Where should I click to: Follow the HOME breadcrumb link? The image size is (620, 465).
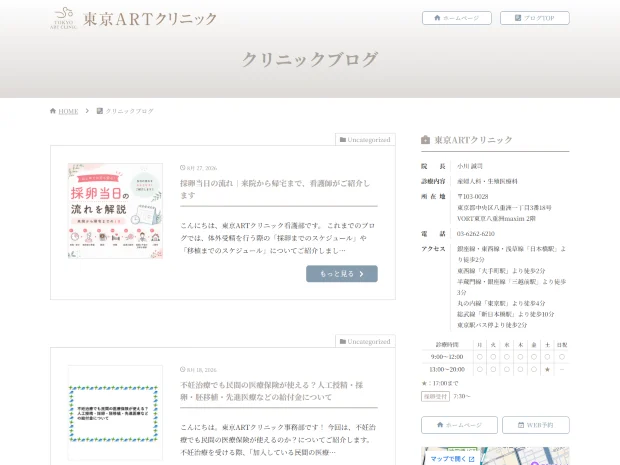click(x=68, y=111)
